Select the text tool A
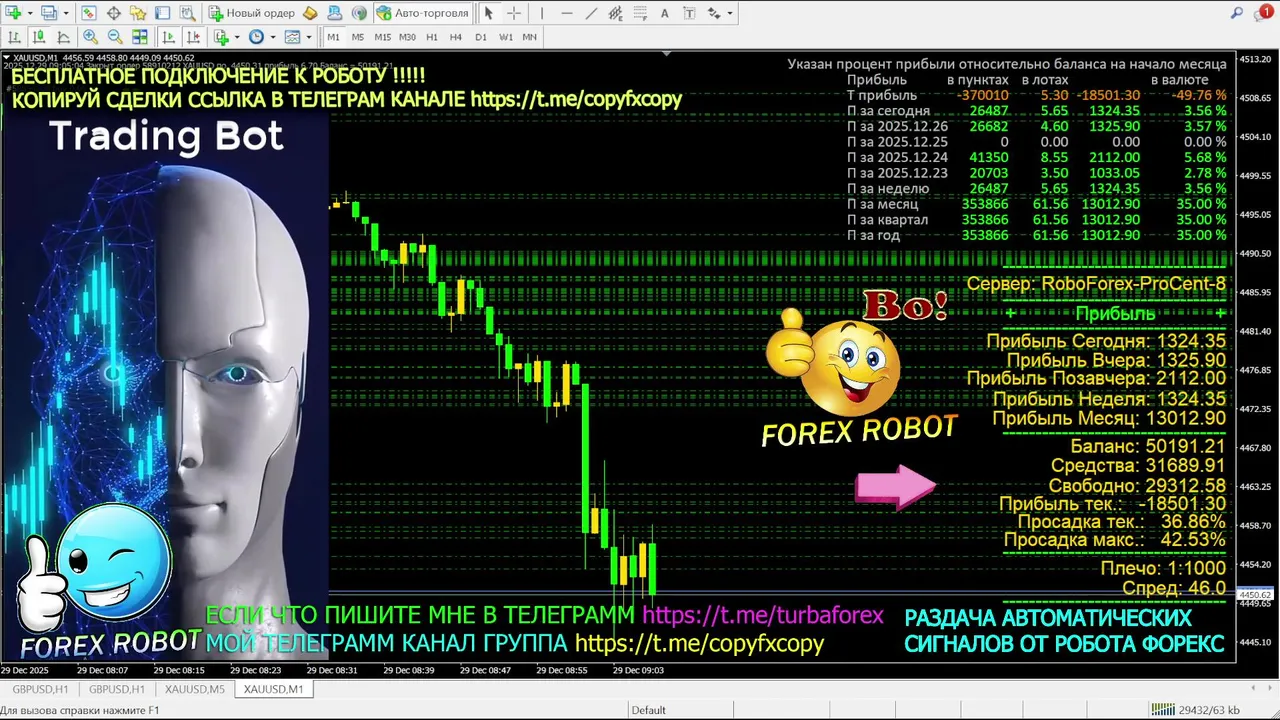1280x720 pixels. pos(664,13)
